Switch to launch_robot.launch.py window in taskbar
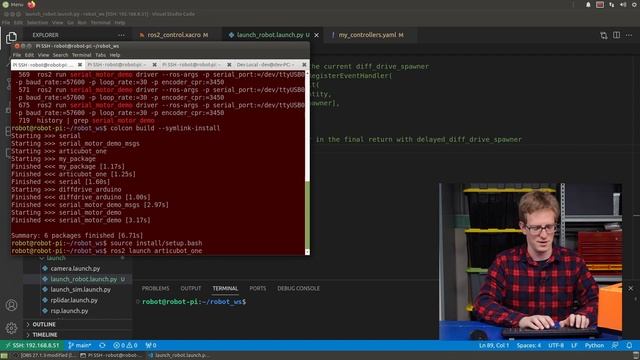The width and height of the screenshot is (640, 360). click(x=179, y=356)
